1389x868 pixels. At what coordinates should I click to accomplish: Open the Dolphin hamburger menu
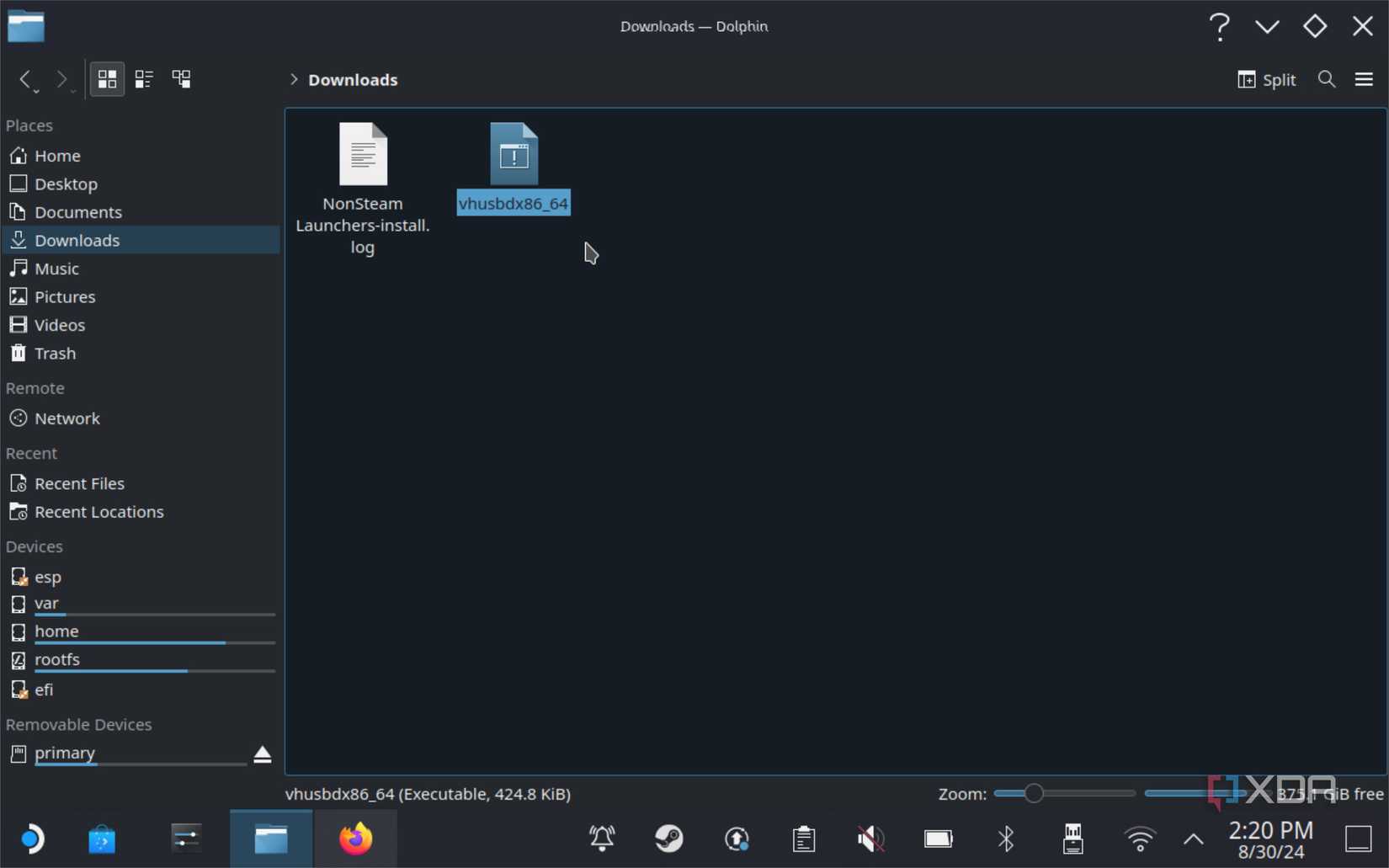coord(1365,79)
